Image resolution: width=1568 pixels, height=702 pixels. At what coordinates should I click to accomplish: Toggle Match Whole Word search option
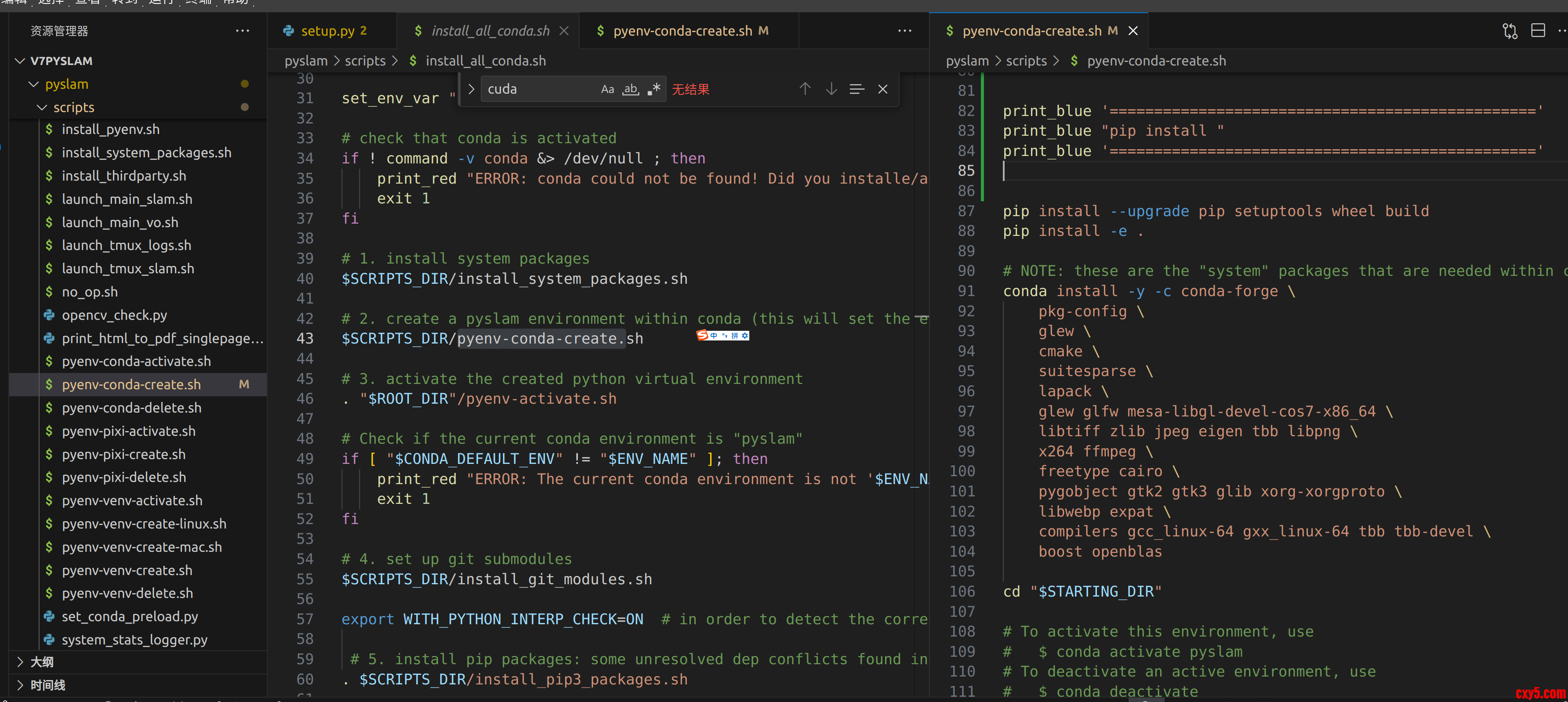[x=631, y=90]
